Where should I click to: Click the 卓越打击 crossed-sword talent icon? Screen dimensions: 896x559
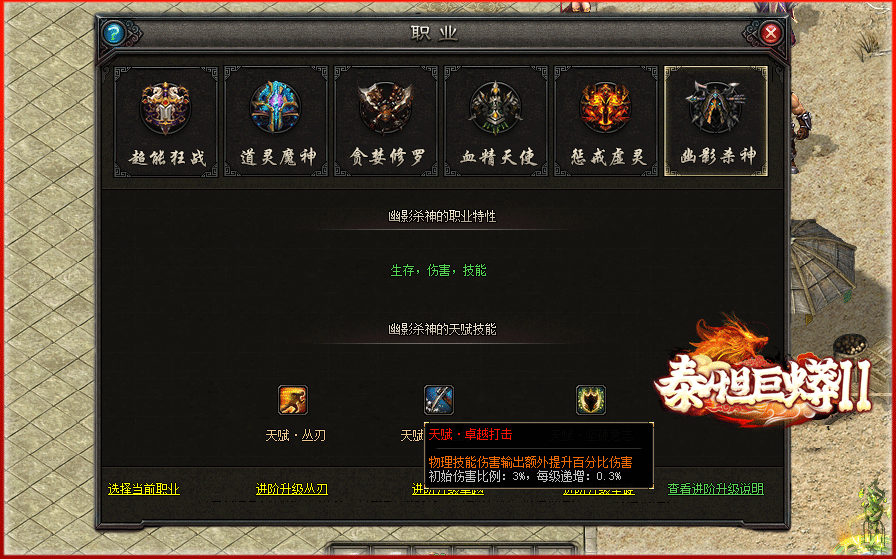pyautogui.click(x=439, y=400)
